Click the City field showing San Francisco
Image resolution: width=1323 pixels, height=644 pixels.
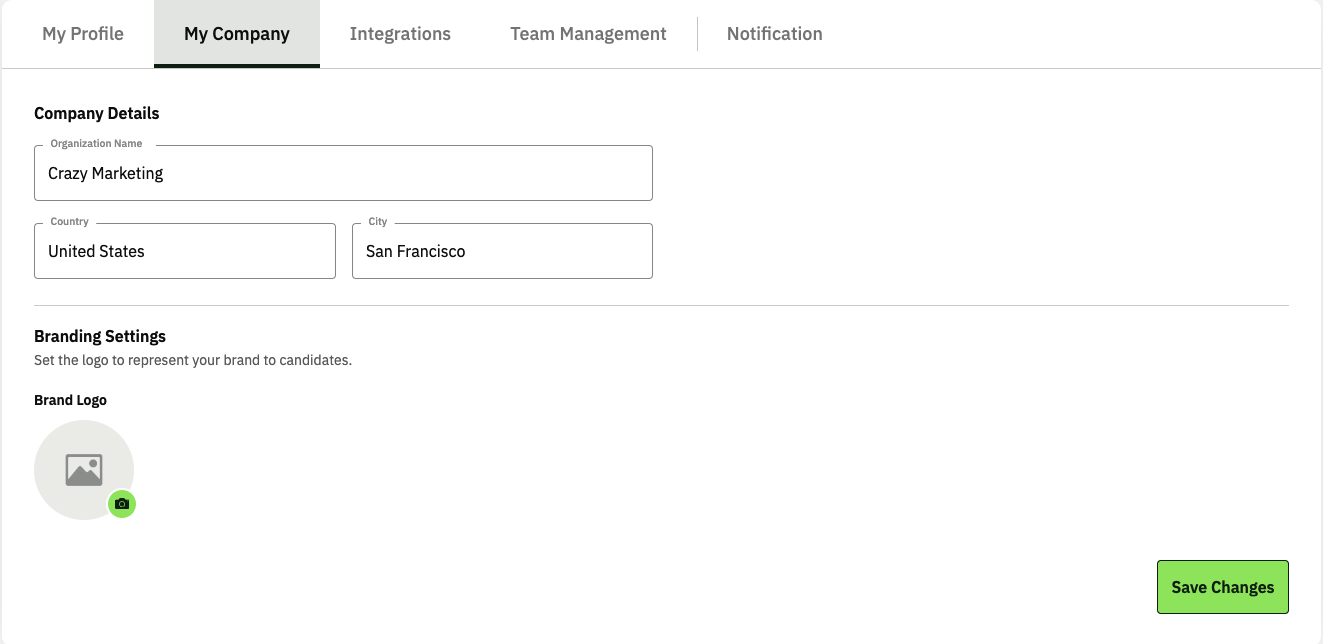[502, 252]
